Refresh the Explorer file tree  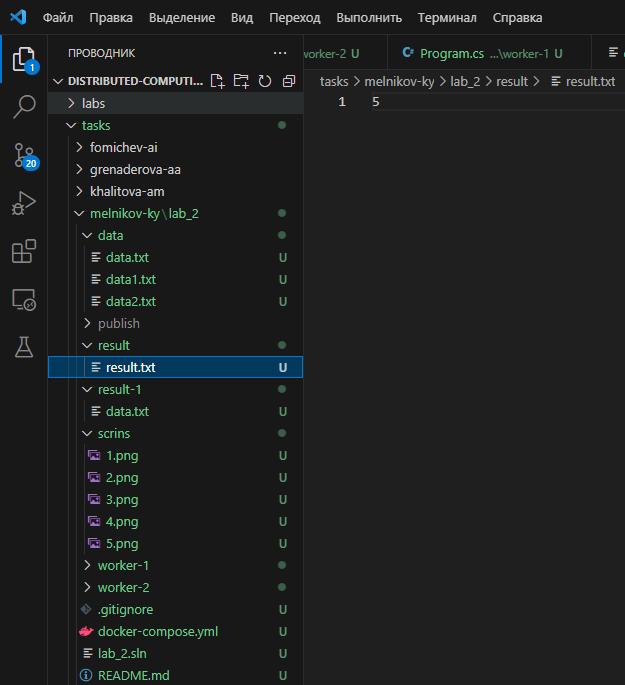pyautogui.click(x=265, y=81)
